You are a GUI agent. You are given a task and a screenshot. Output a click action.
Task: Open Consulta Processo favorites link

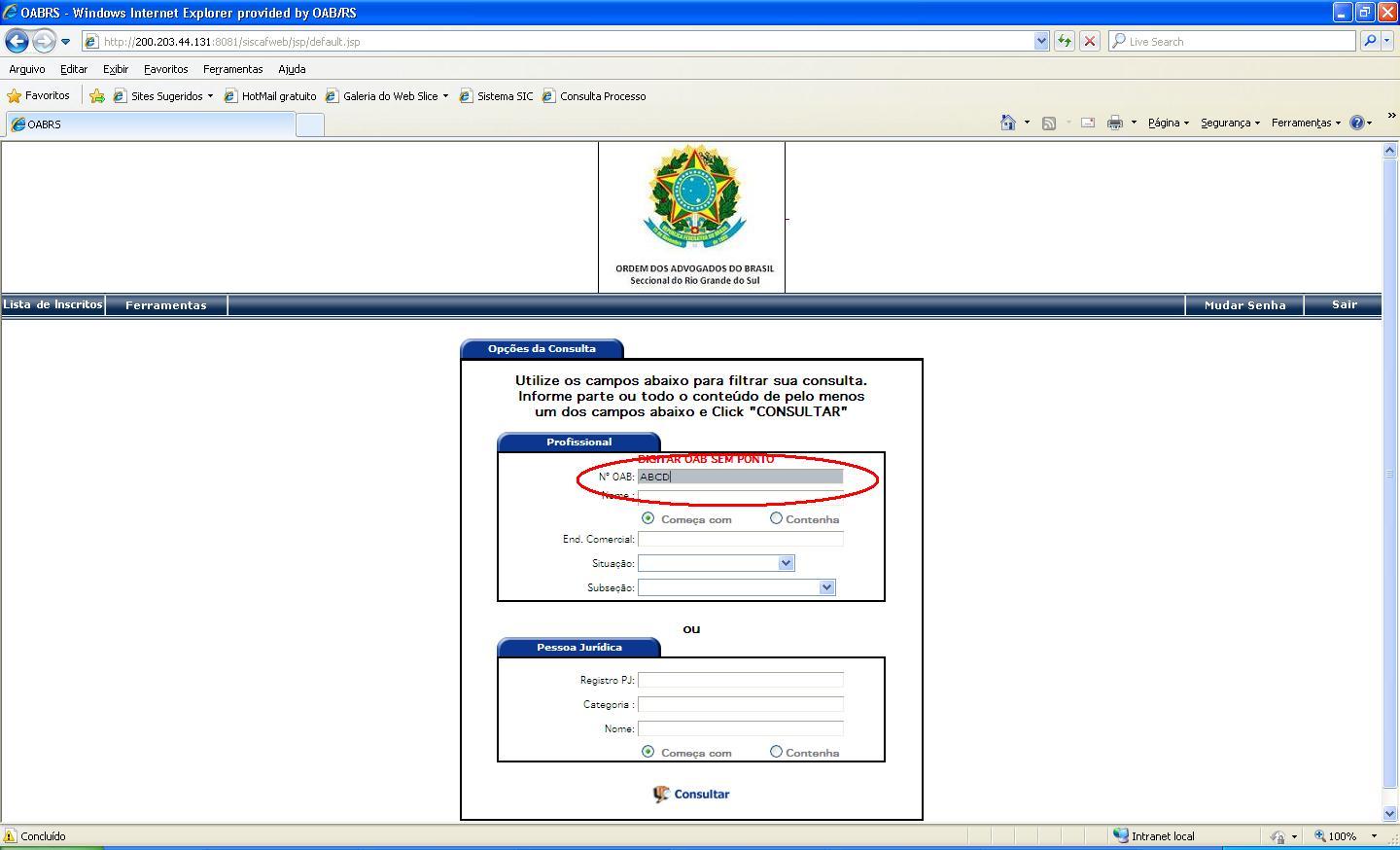[594, 96]
